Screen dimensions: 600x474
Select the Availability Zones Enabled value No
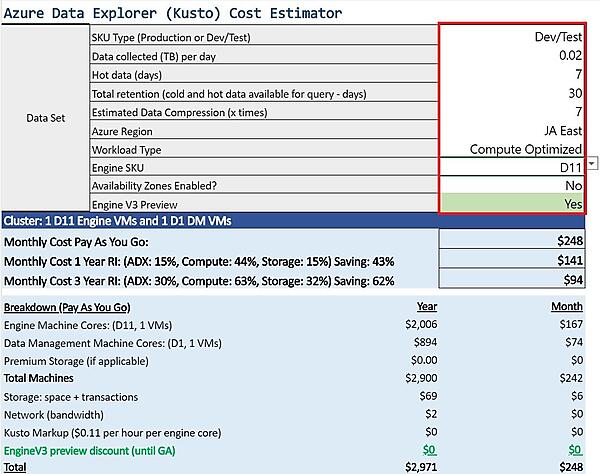pos(512,185)
